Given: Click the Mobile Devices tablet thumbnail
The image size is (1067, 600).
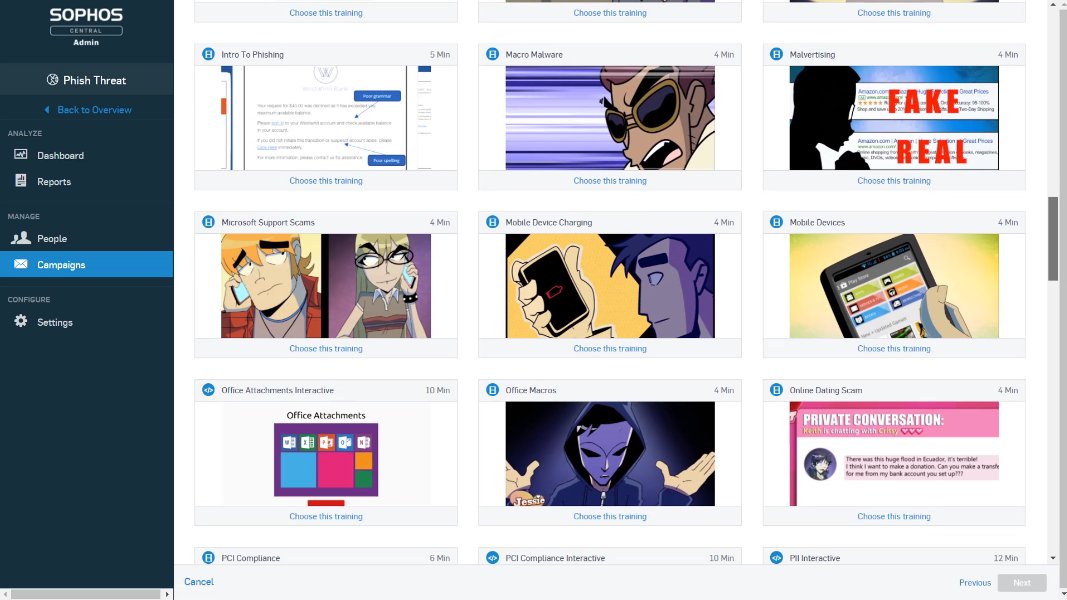Looking at the screenshot, I should coord(893,286).
